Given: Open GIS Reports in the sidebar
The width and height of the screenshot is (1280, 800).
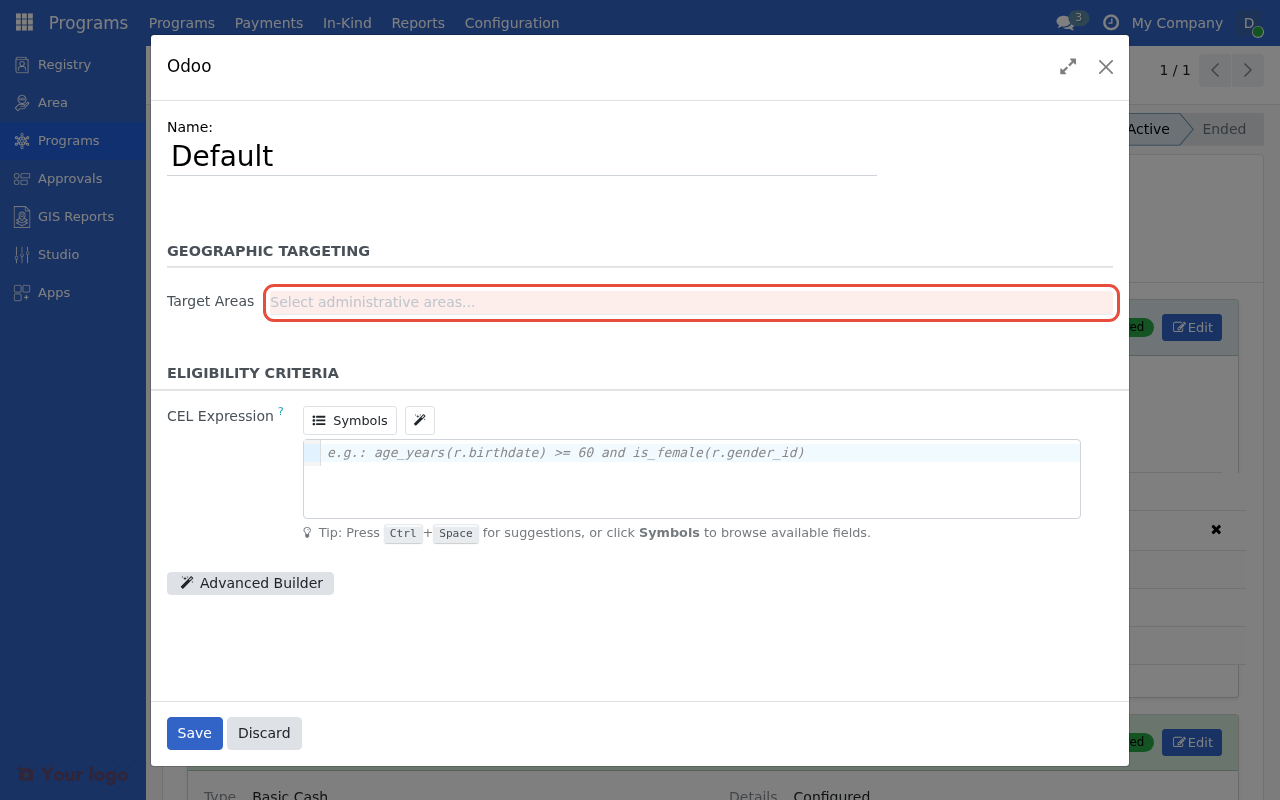Looking at the screenshot, I should [75, 216].
